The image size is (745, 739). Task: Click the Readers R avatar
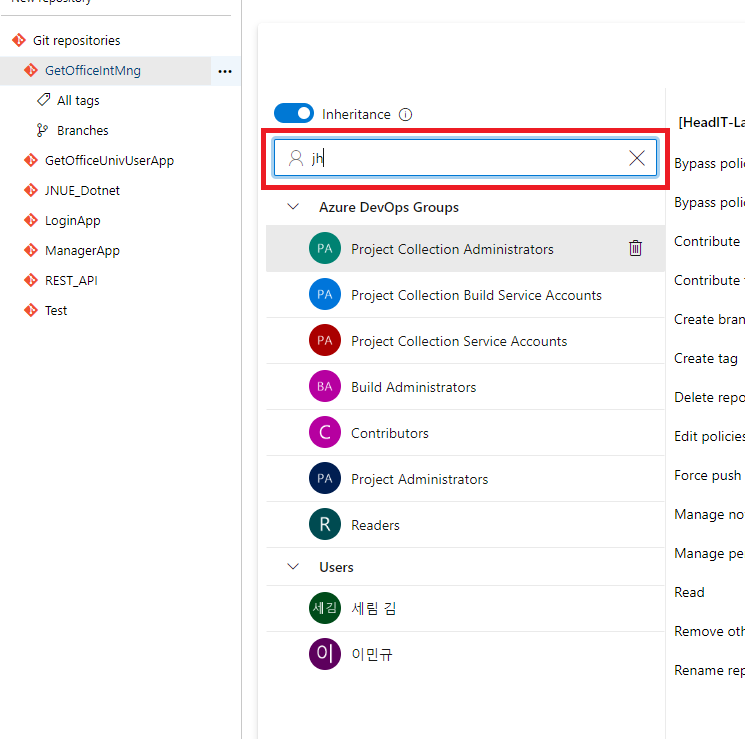pos(325,524)
